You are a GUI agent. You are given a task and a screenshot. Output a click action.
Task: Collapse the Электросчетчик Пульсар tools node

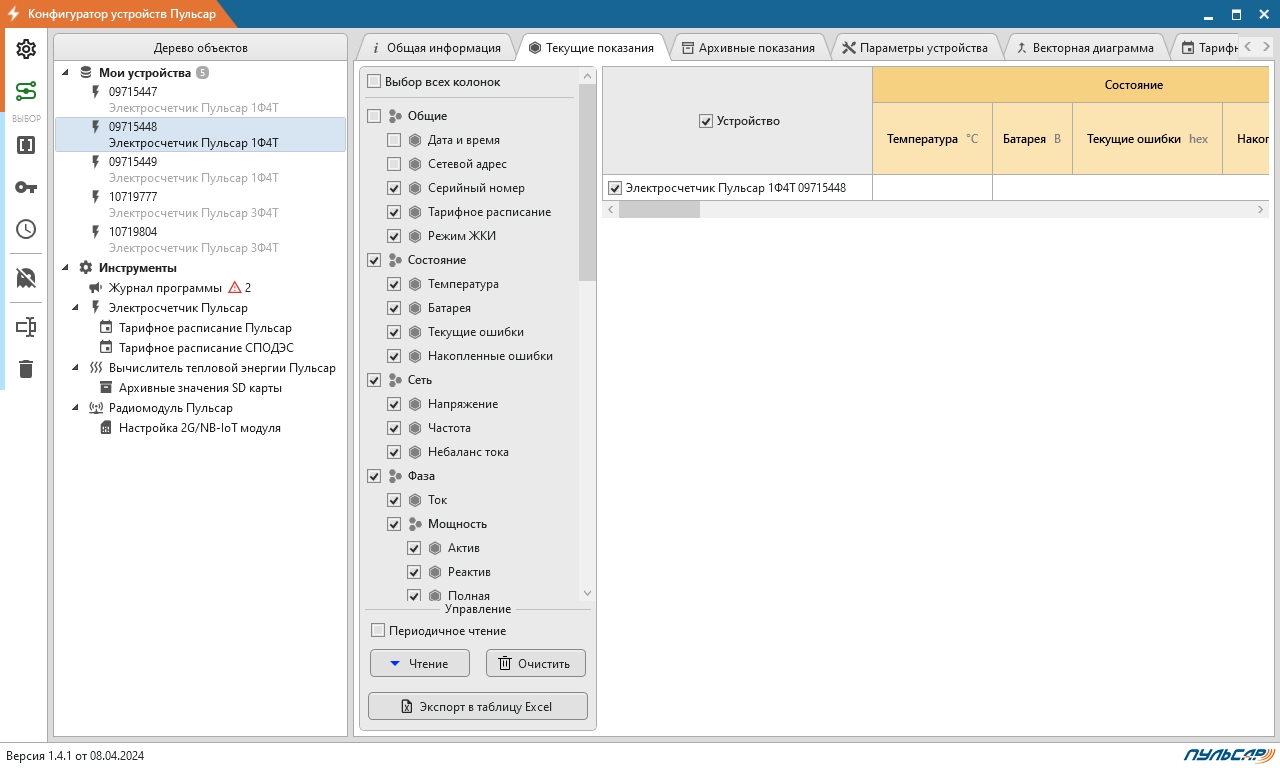tap(76, 308)
